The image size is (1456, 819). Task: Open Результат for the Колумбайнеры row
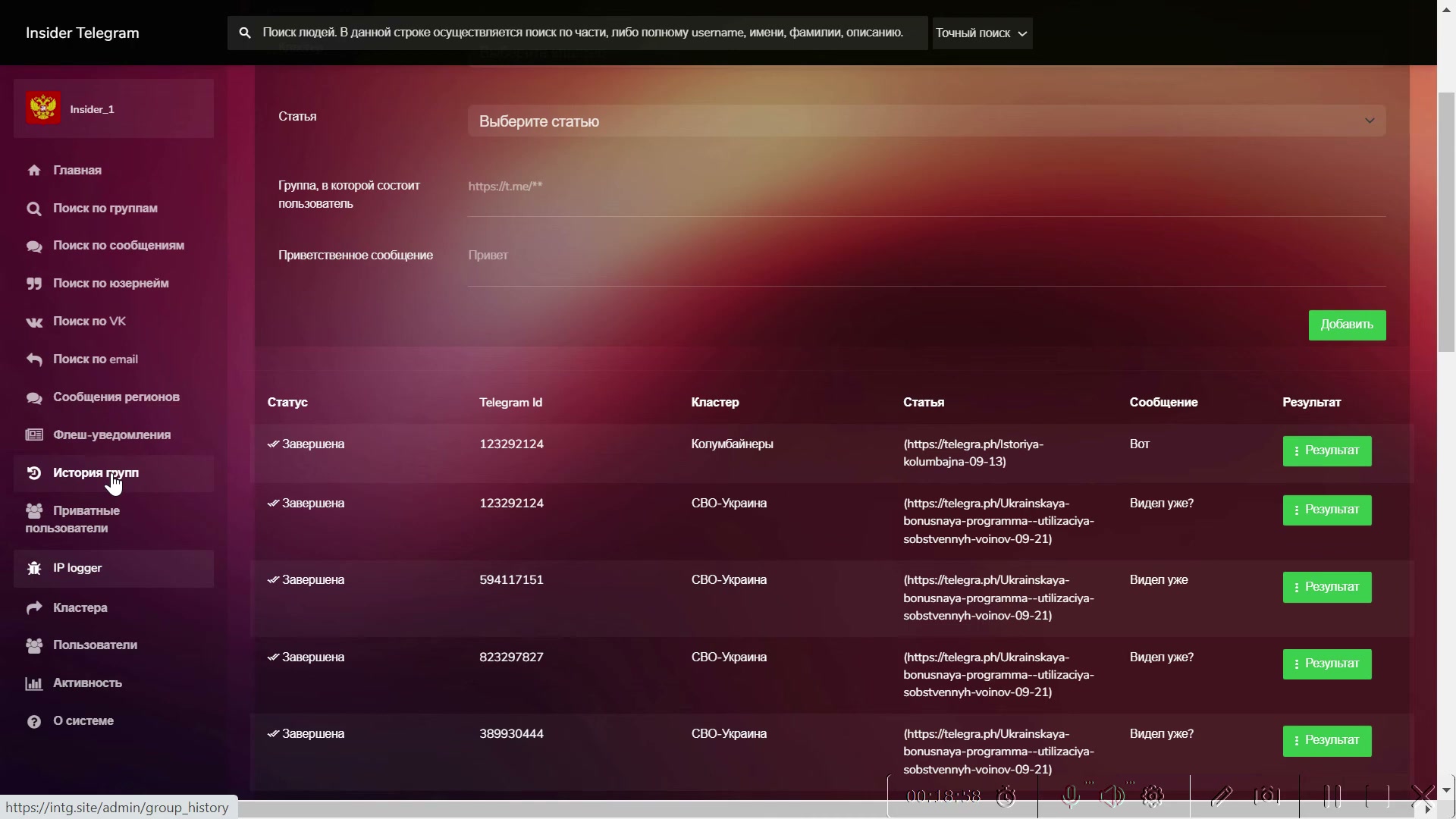(x=1327, y=451)
